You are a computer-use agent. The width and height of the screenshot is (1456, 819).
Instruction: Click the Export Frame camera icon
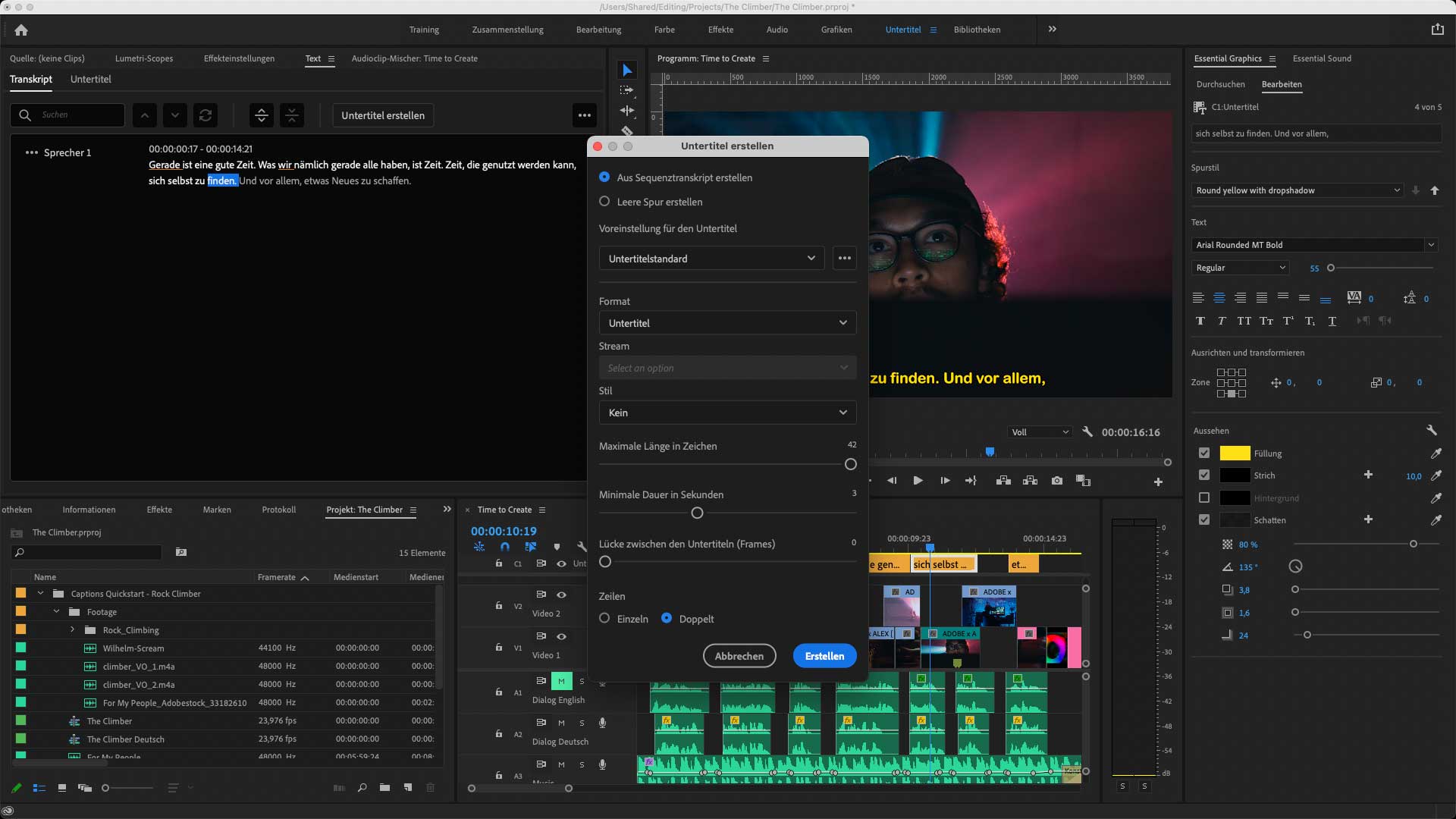tap(1057, 481)
